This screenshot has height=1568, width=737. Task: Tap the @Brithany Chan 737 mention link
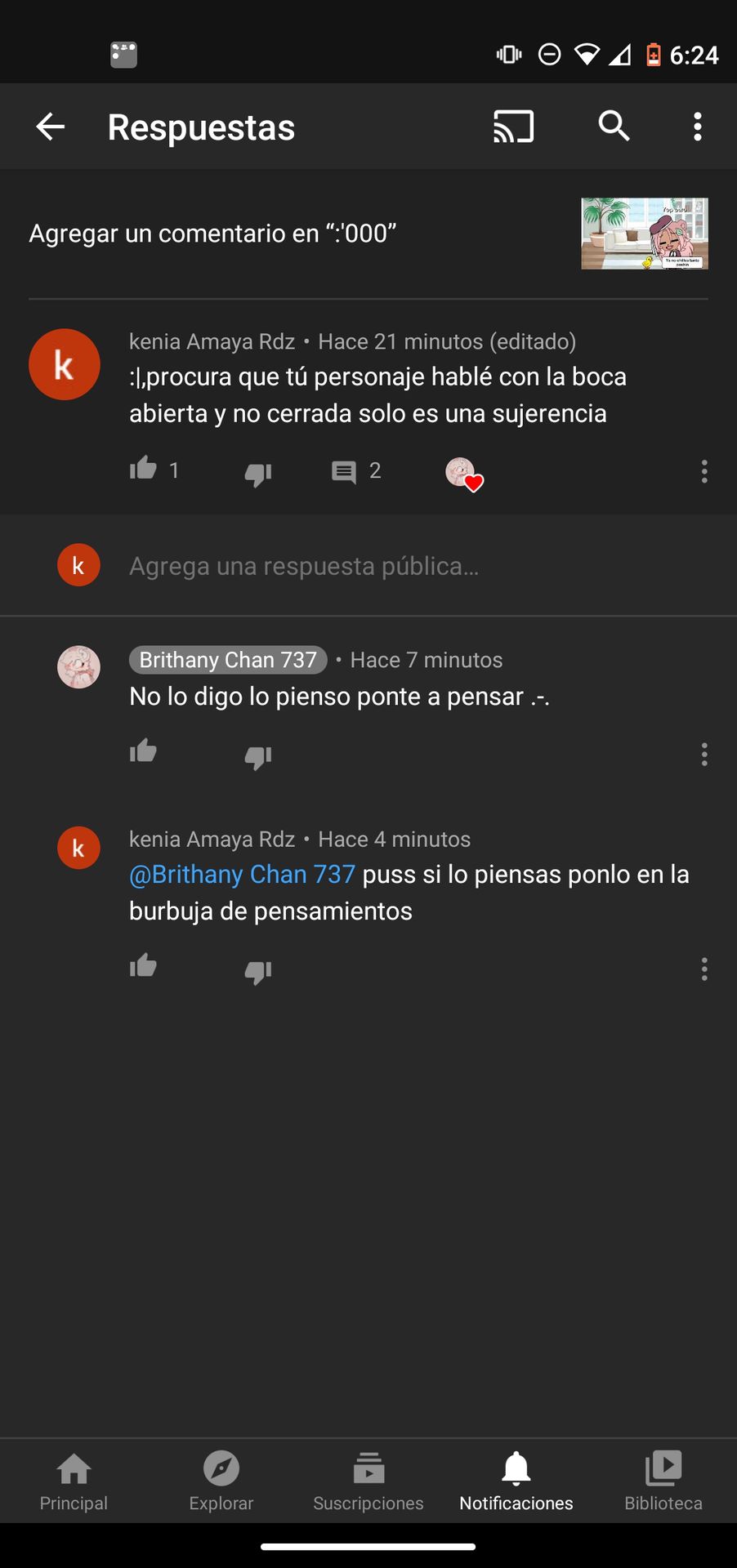(242, 875)
